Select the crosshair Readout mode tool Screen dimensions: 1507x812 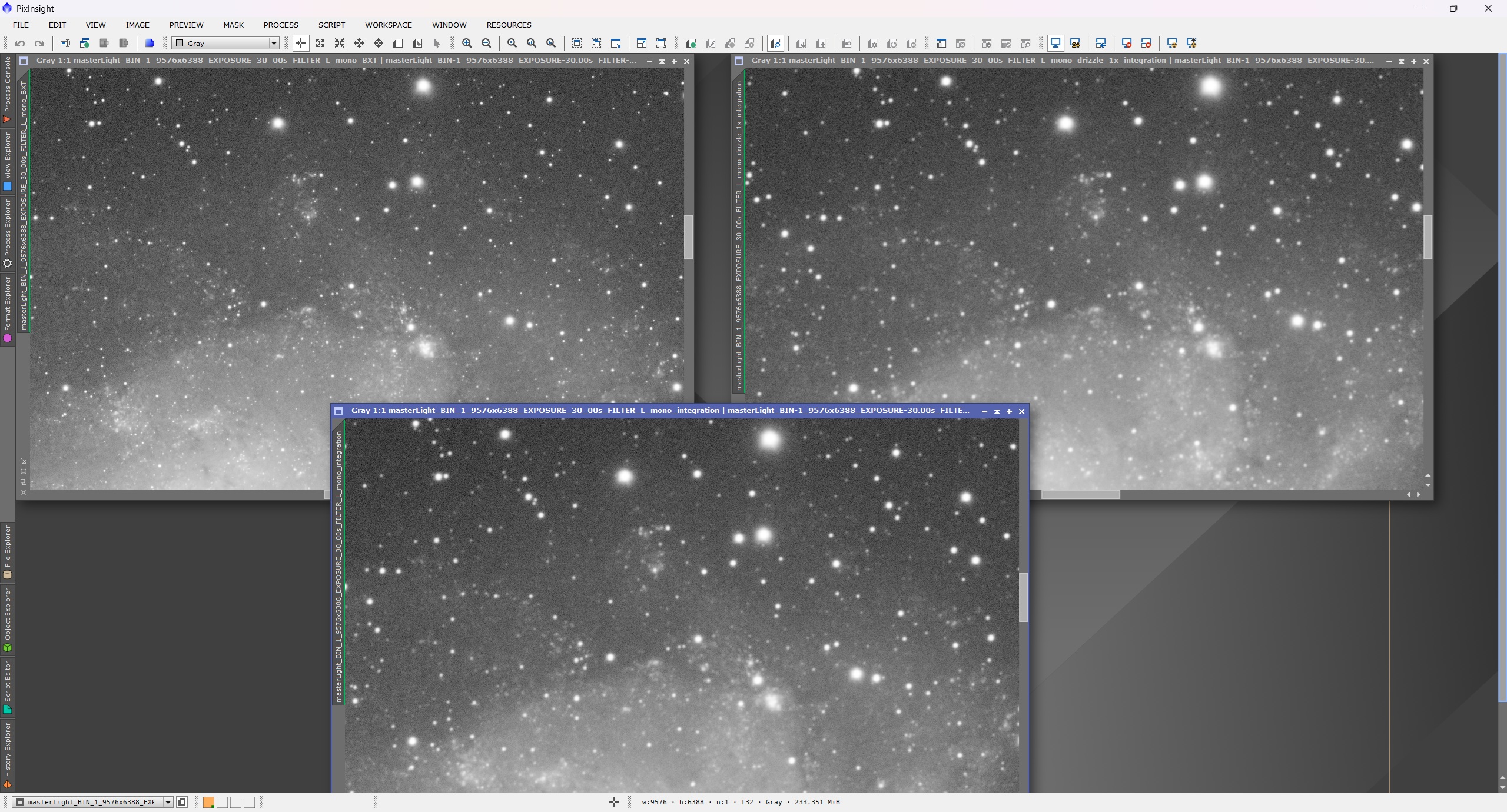[x=301, y=43]
